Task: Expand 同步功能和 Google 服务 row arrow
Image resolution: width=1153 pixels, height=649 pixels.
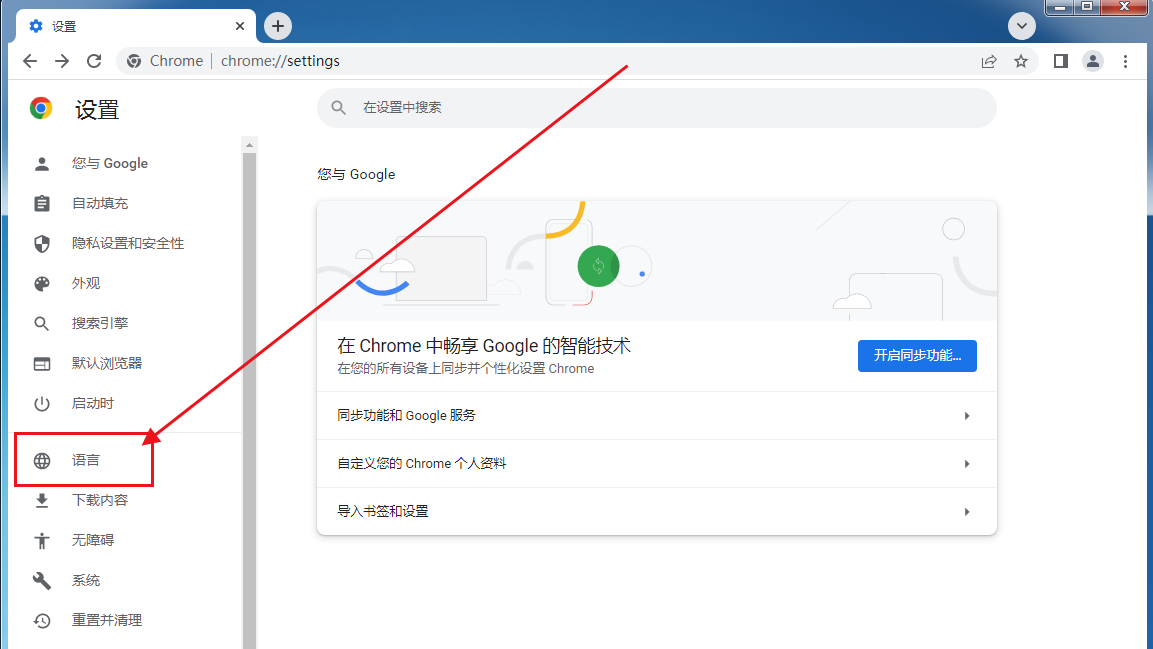Action: point(967,416)
